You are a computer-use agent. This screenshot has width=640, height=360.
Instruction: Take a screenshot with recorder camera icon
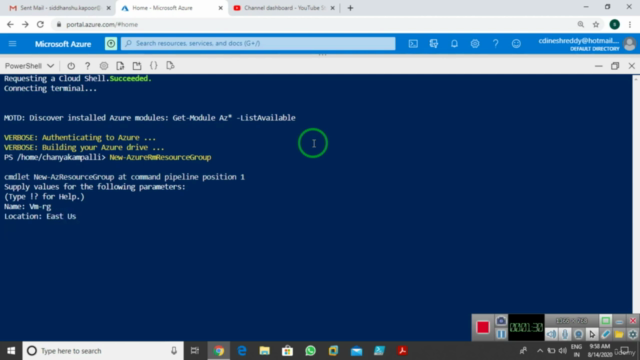tap(501, 321)
